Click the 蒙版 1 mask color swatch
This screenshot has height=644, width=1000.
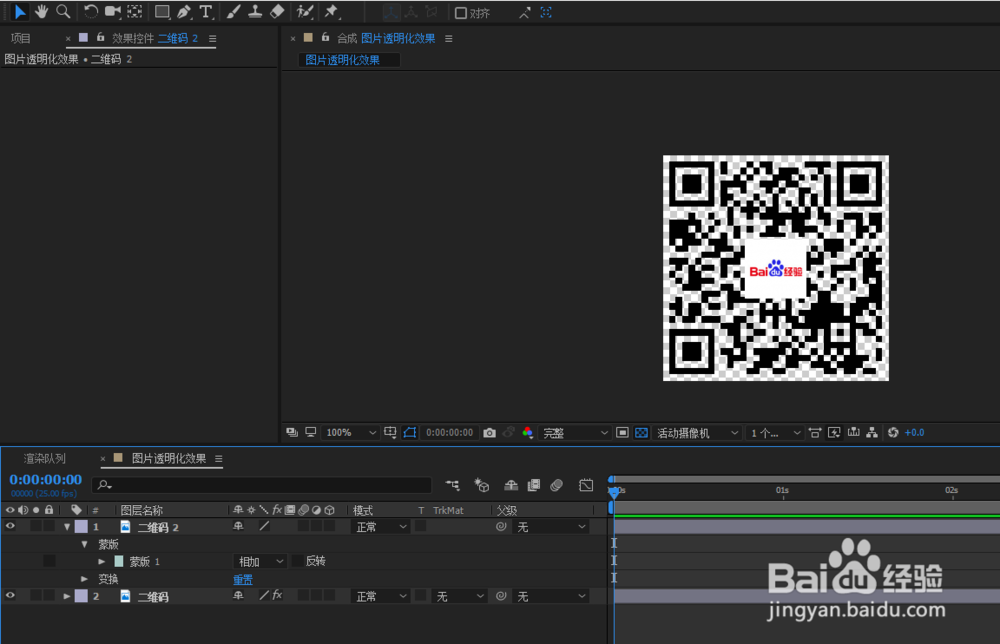(119, 562)
